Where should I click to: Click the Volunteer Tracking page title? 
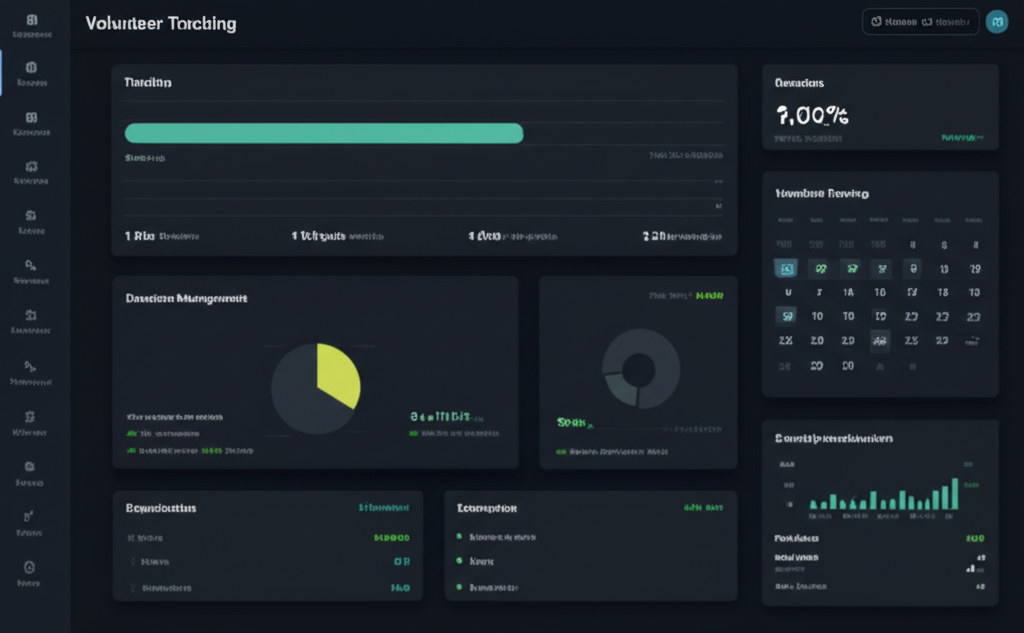161,23
